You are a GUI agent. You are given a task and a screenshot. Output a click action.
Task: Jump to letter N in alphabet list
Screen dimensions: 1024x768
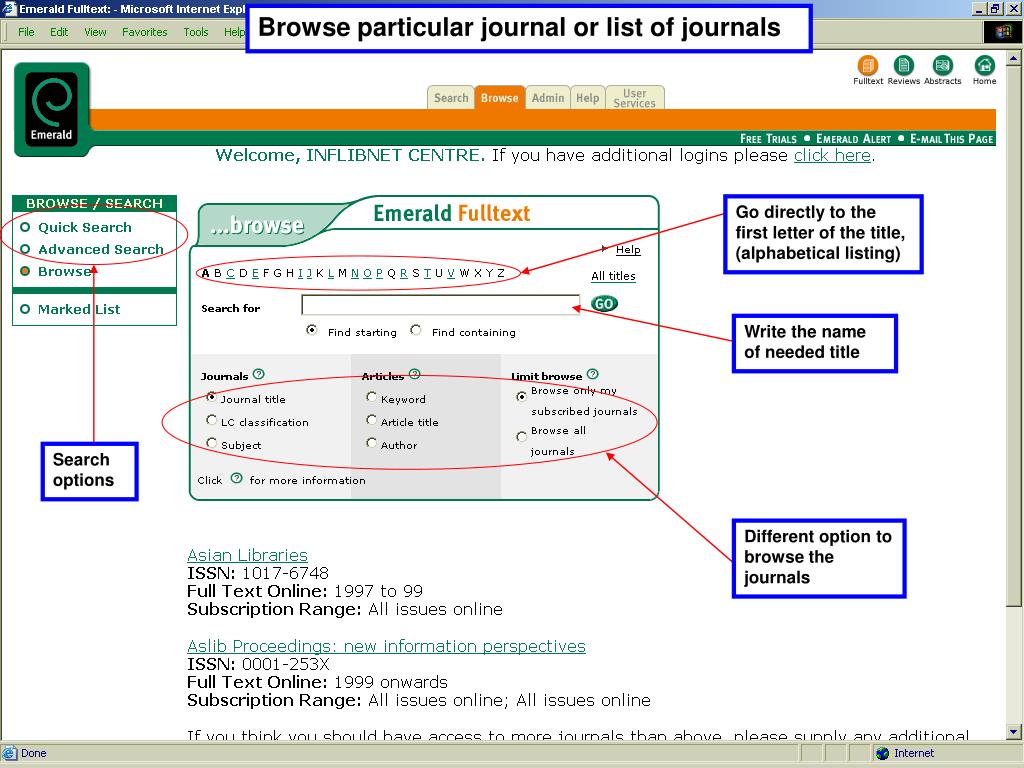click(x=355, y=273)
